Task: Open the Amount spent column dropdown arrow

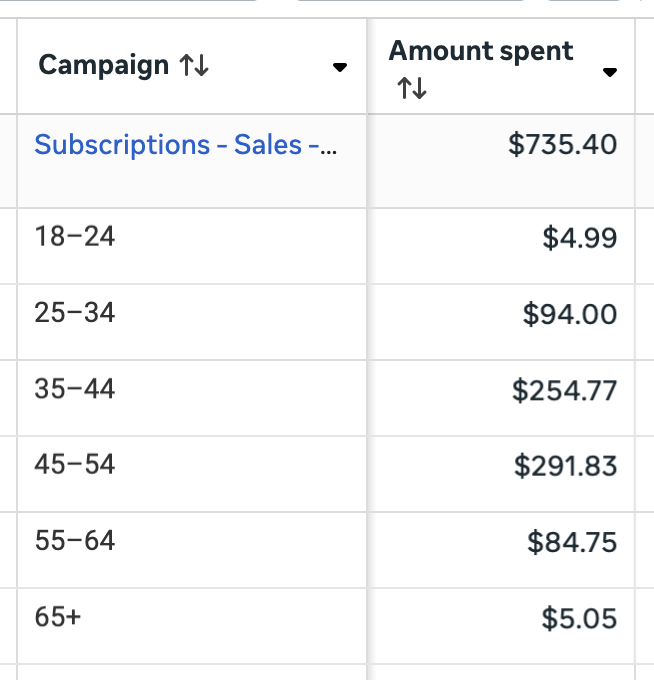Action: coord(610,72)
